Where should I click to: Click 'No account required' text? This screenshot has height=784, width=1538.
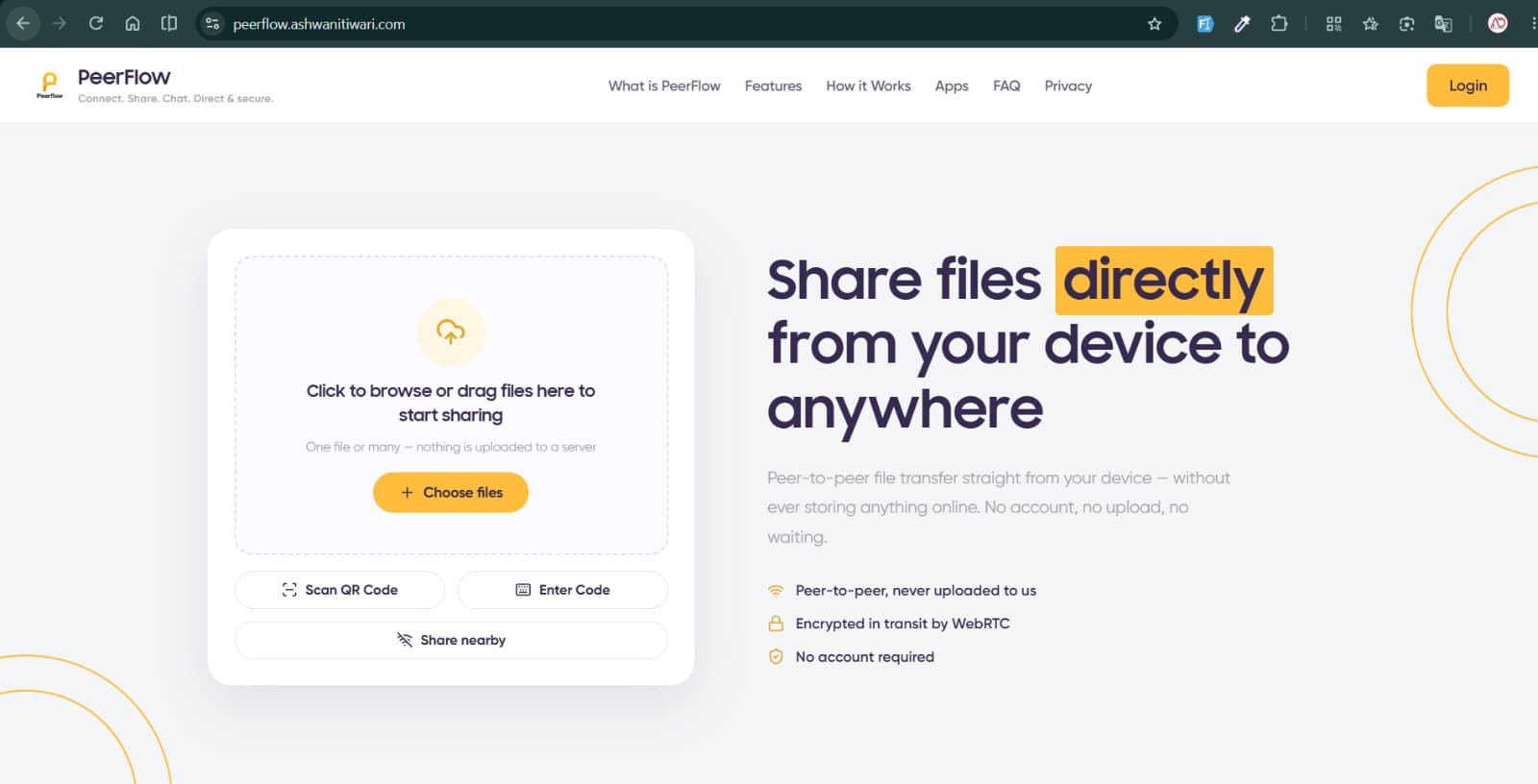pos(864,657)
